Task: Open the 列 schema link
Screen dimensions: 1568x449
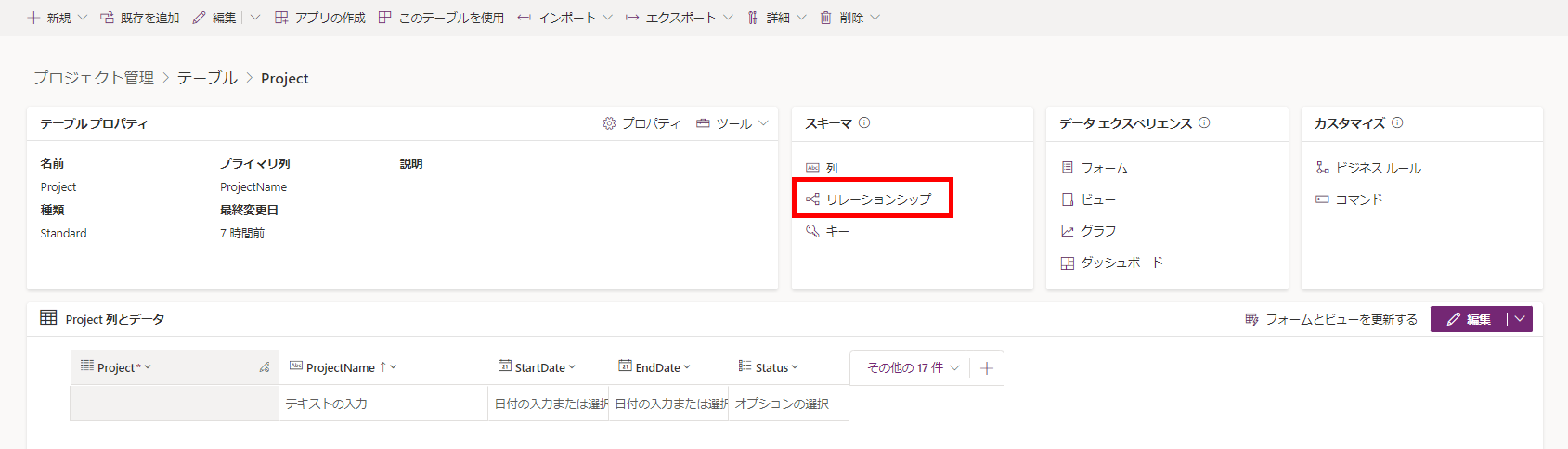Action: (x=831, y=168)
